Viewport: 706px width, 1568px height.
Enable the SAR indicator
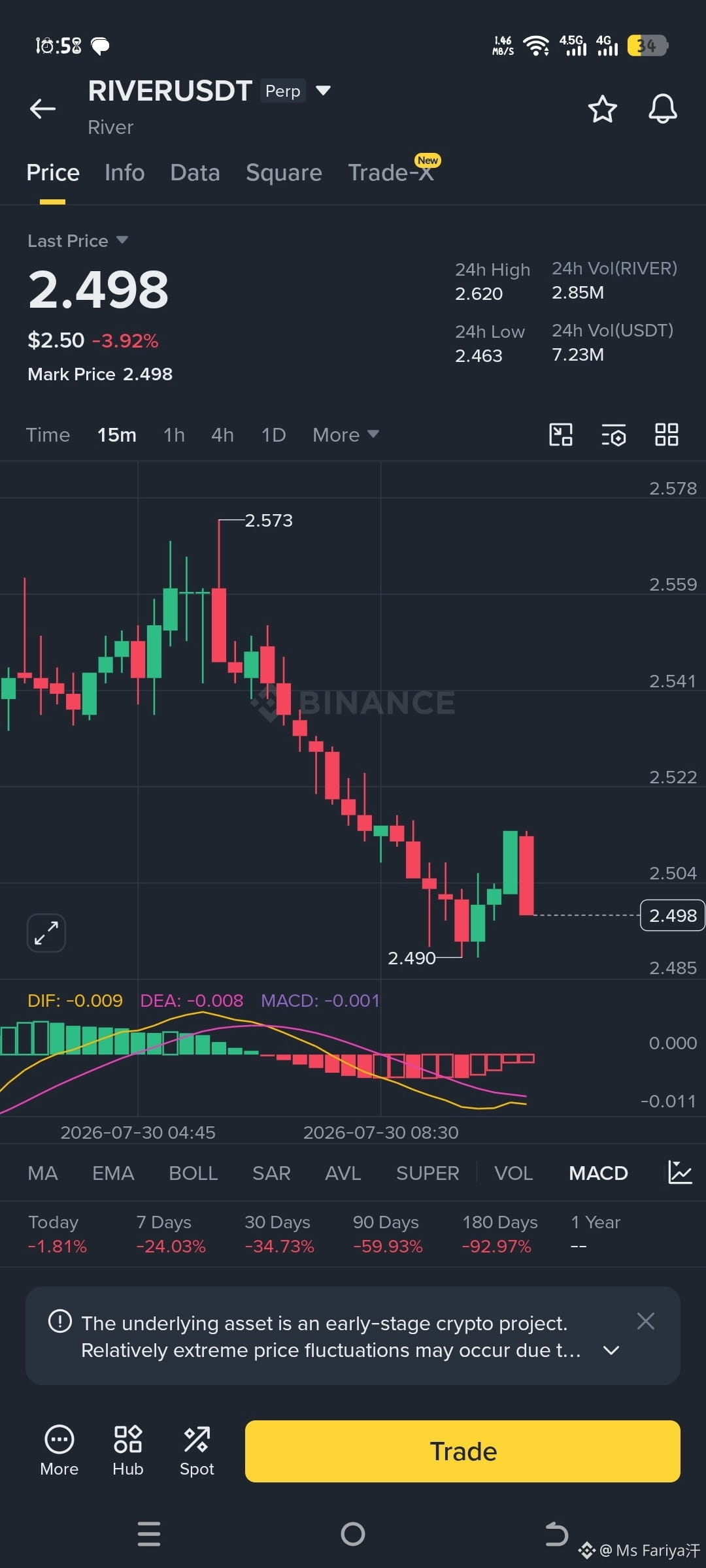[x=271, y=1173]
